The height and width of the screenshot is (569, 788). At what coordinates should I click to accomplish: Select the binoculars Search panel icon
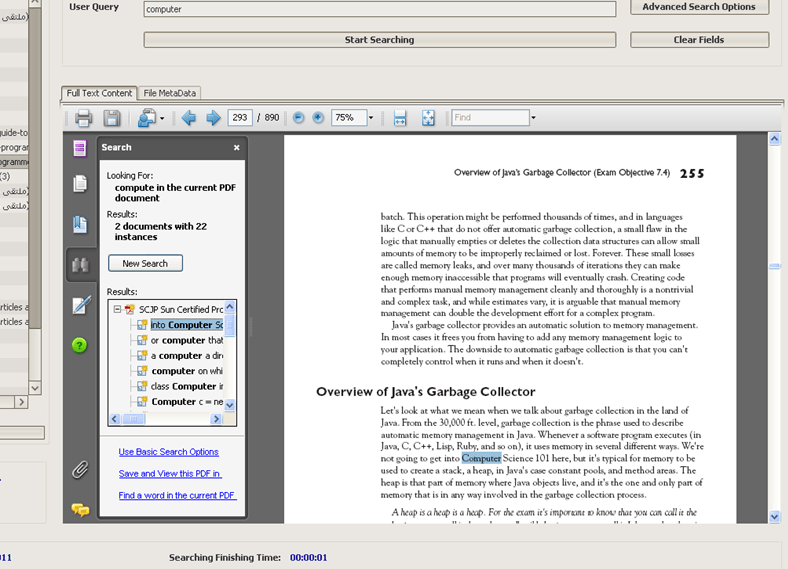[80, 264]
